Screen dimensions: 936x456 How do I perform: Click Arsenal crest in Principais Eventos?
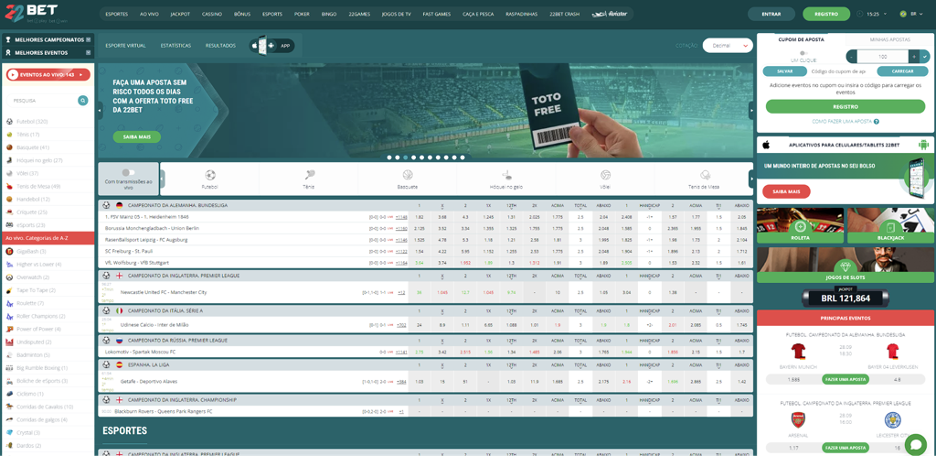(x=798, y=419)
